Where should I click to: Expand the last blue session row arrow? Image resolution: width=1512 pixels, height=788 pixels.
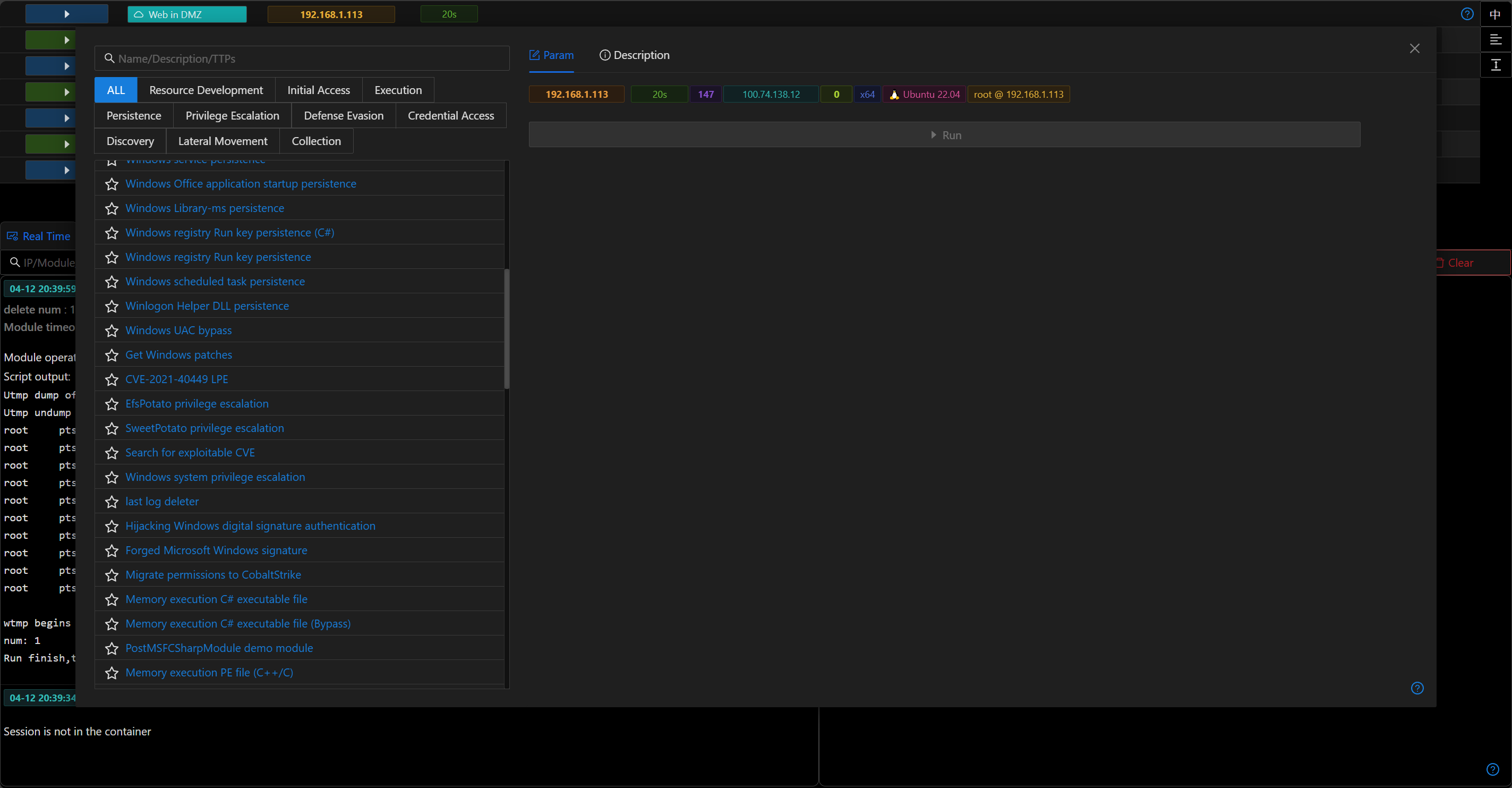pos(66,170)
